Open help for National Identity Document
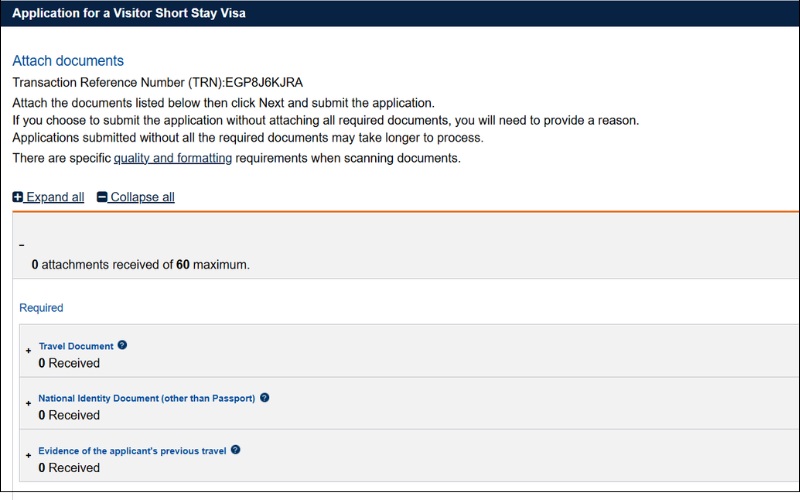This screenshot has height=500, width=800. coord(265,397)
